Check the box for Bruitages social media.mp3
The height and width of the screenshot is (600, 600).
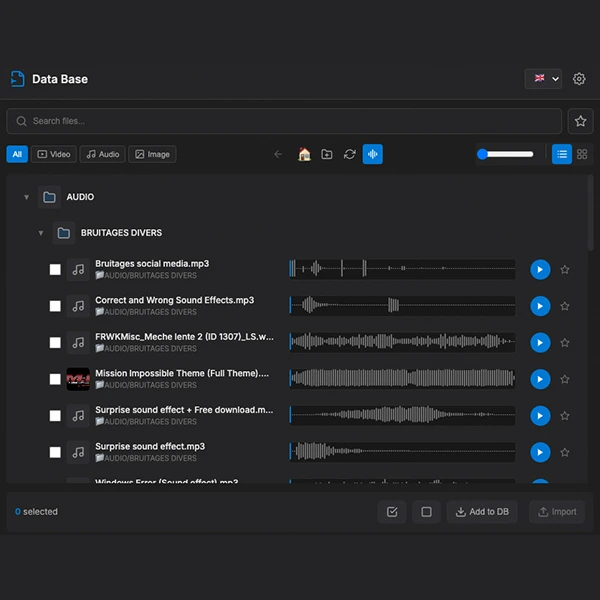click(56, 270)
